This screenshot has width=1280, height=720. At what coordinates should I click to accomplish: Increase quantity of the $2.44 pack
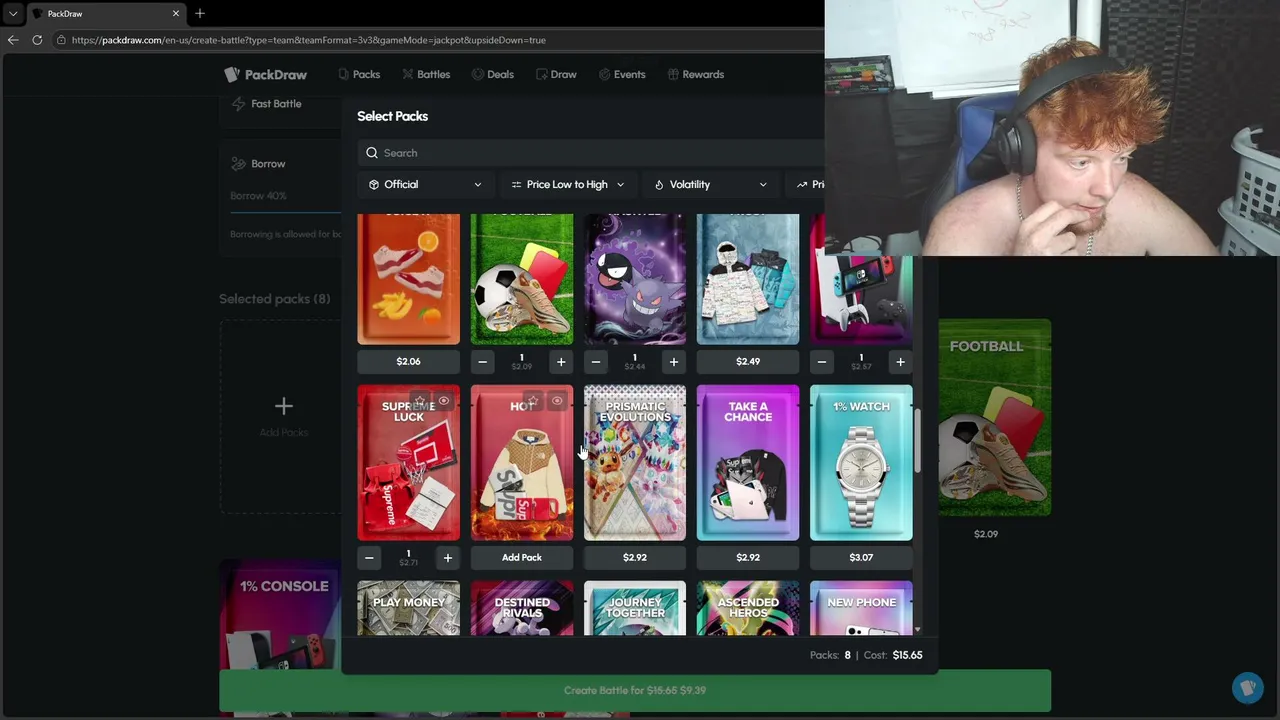[x=674, y=362]
